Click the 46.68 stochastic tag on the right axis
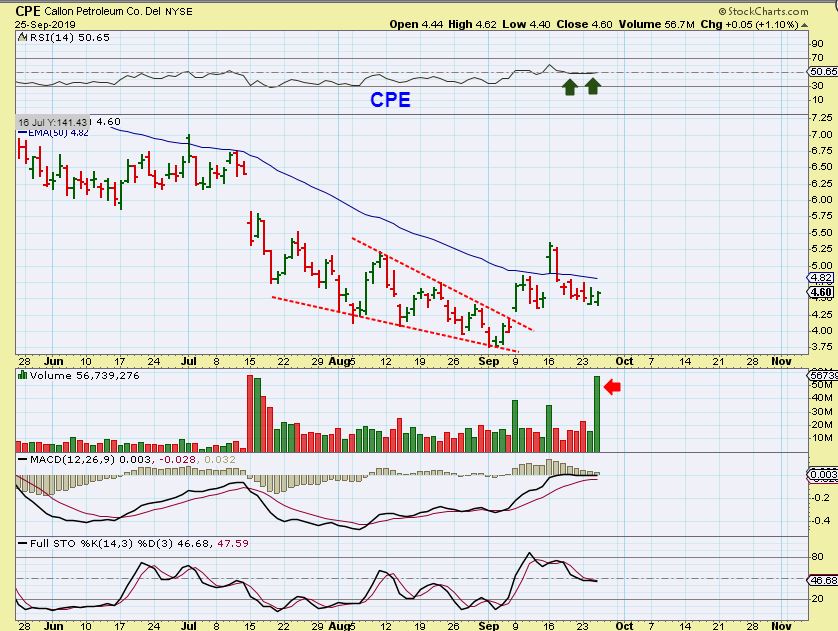Image resolution: width=838 pixels, height=631 pixels. (823, 580)
